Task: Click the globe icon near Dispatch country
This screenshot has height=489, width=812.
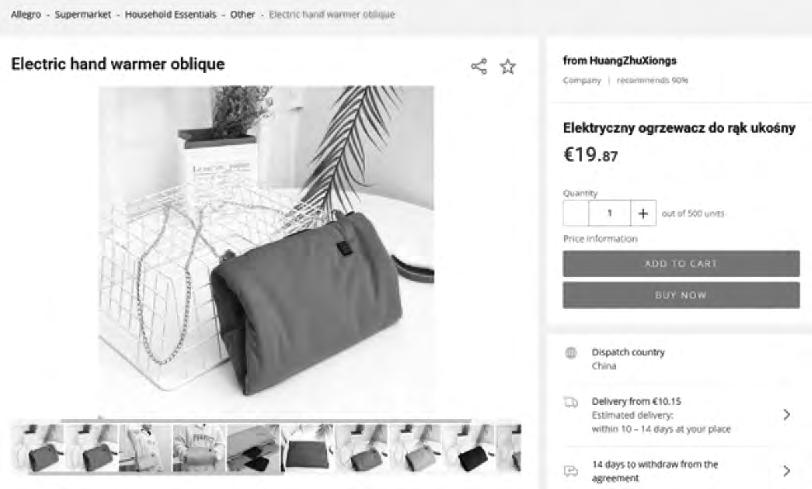Action: 571,353
